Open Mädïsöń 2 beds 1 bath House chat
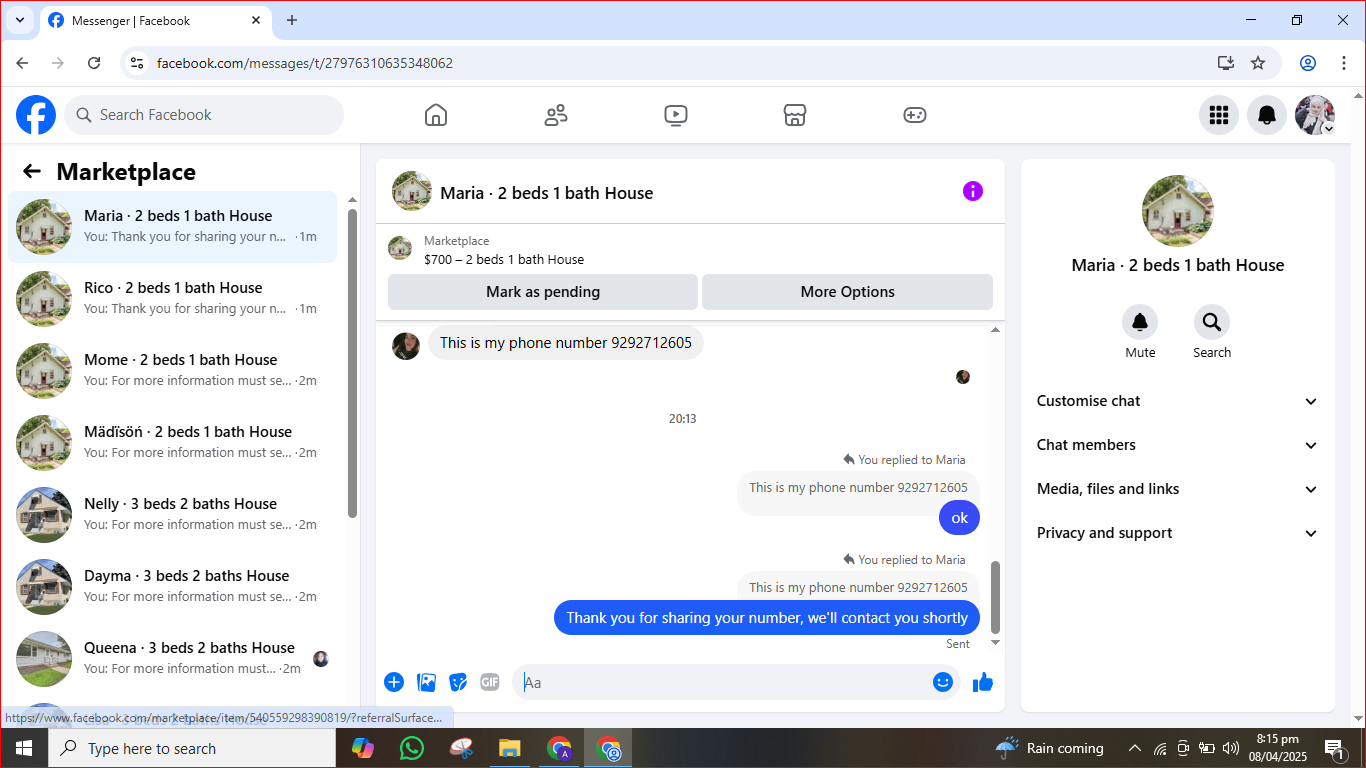 tap(173, 443)
